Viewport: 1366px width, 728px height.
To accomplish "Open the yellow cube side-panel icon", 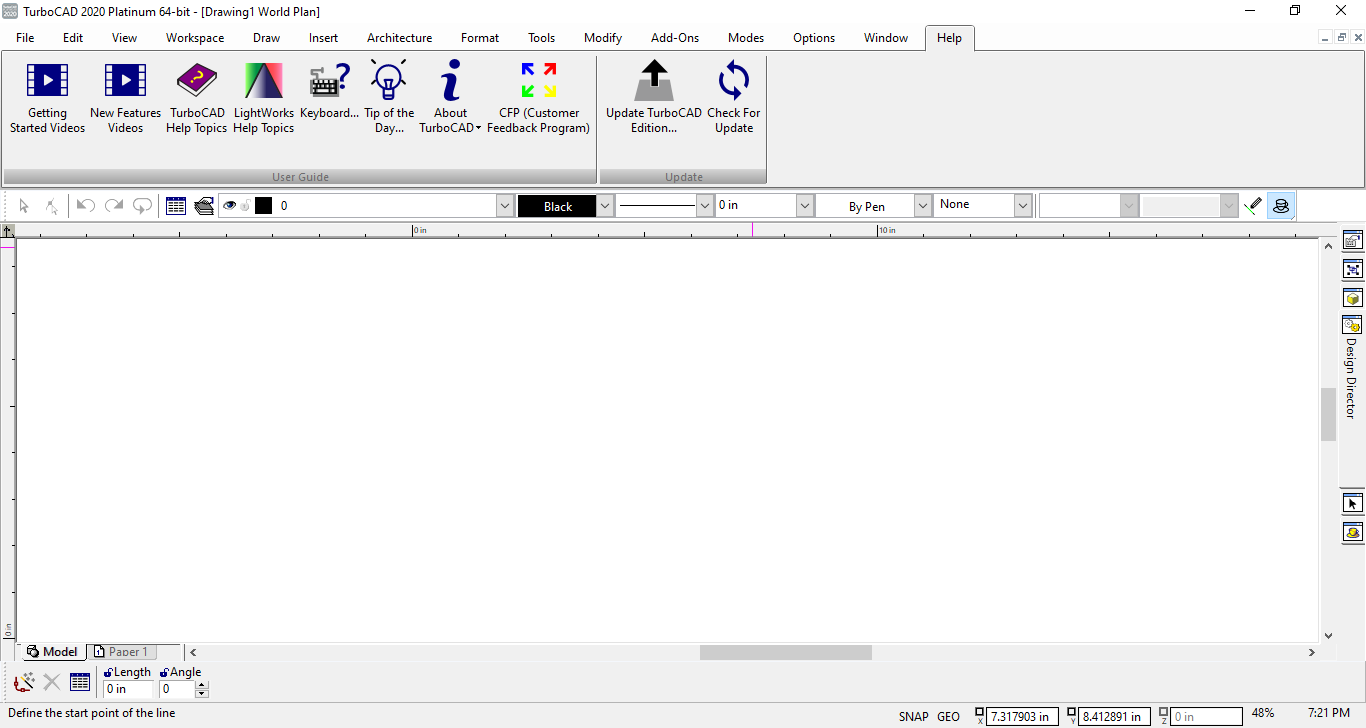I will click(x=1353, y=298).
